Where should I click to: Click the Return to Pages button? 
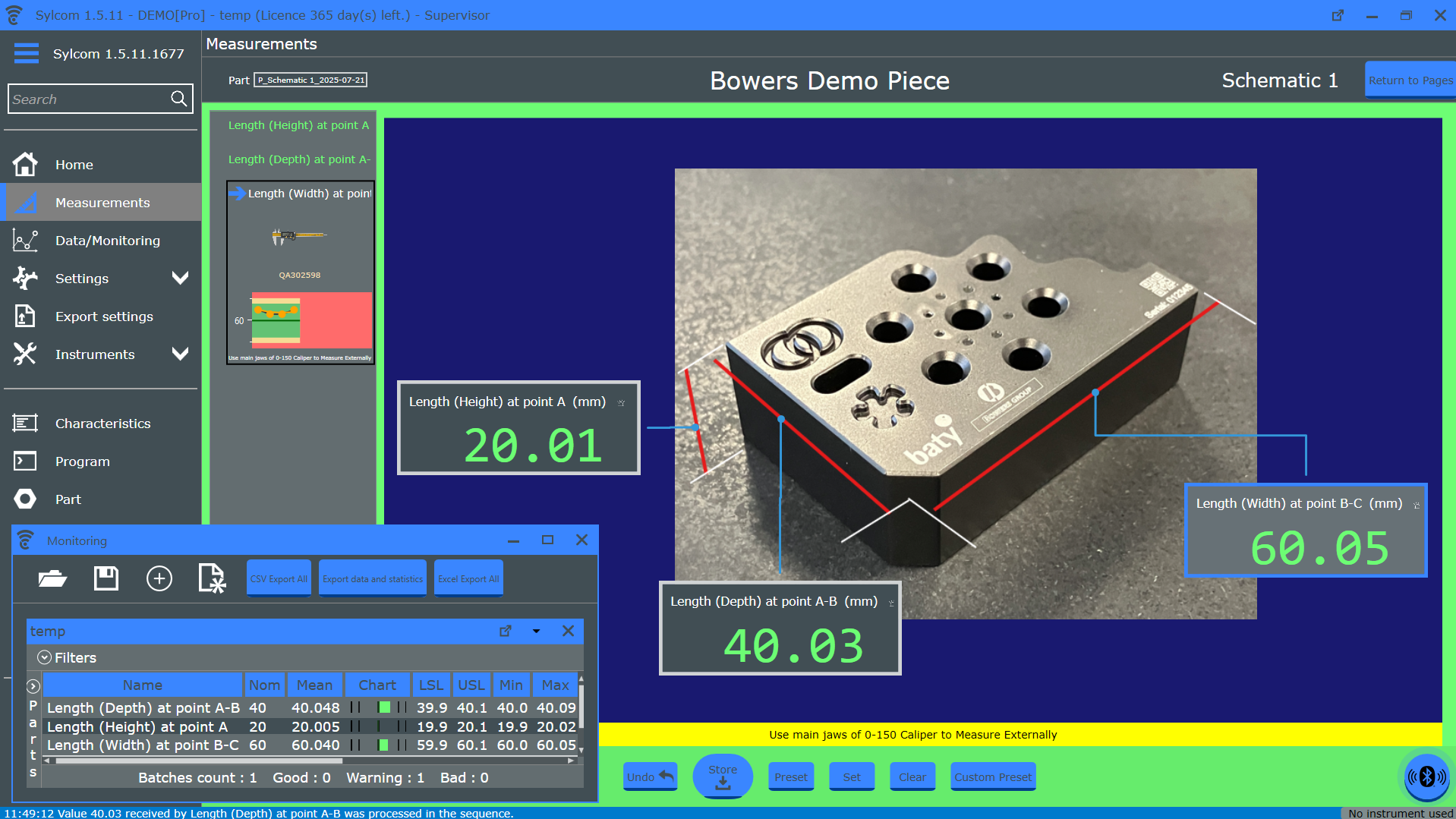[1410, 80]
